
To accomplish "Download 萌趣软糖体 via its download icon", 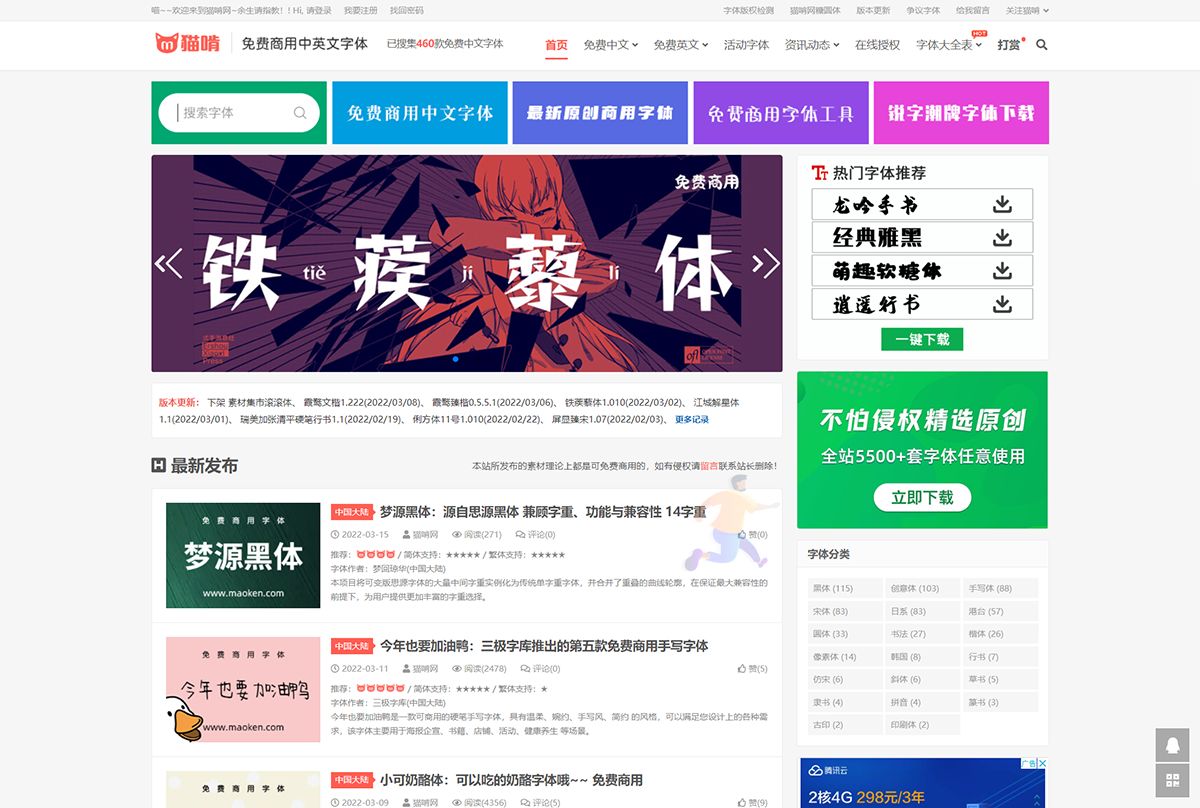I will pyautogui.click(x=1002, y=271).
